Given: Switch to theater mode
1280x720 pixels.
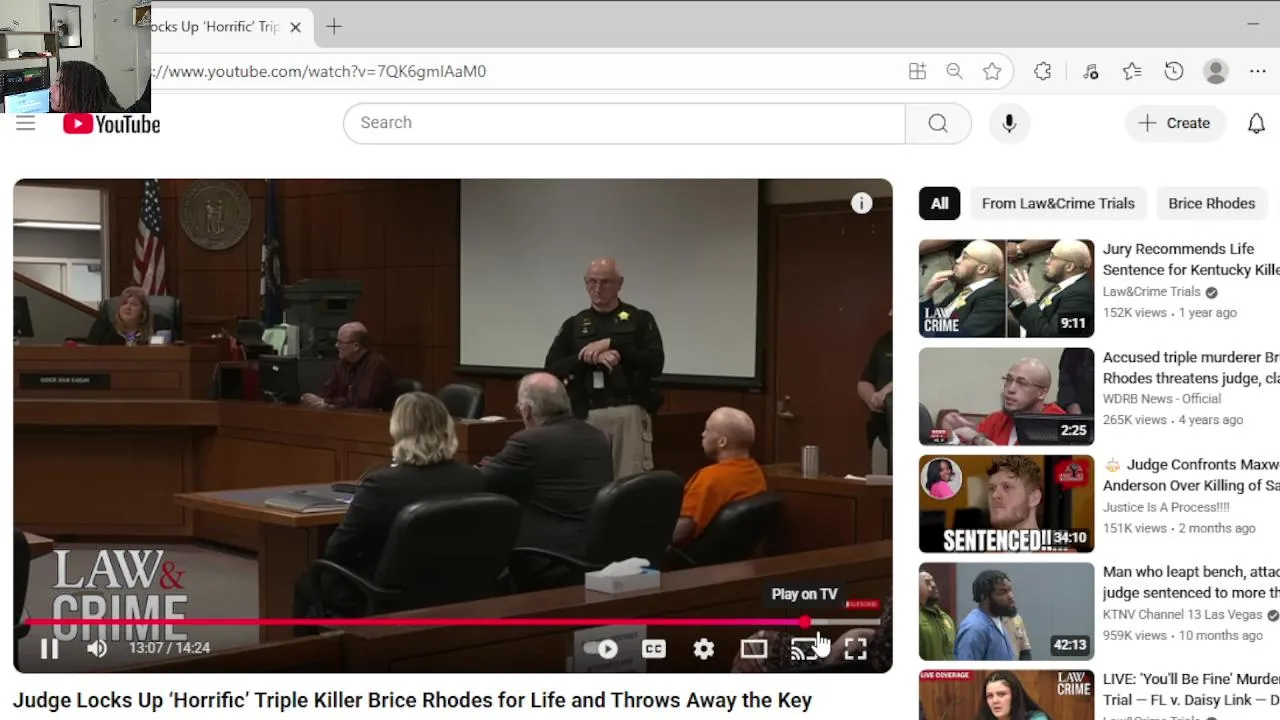Looking at the screenshot, I should (754, 648).
